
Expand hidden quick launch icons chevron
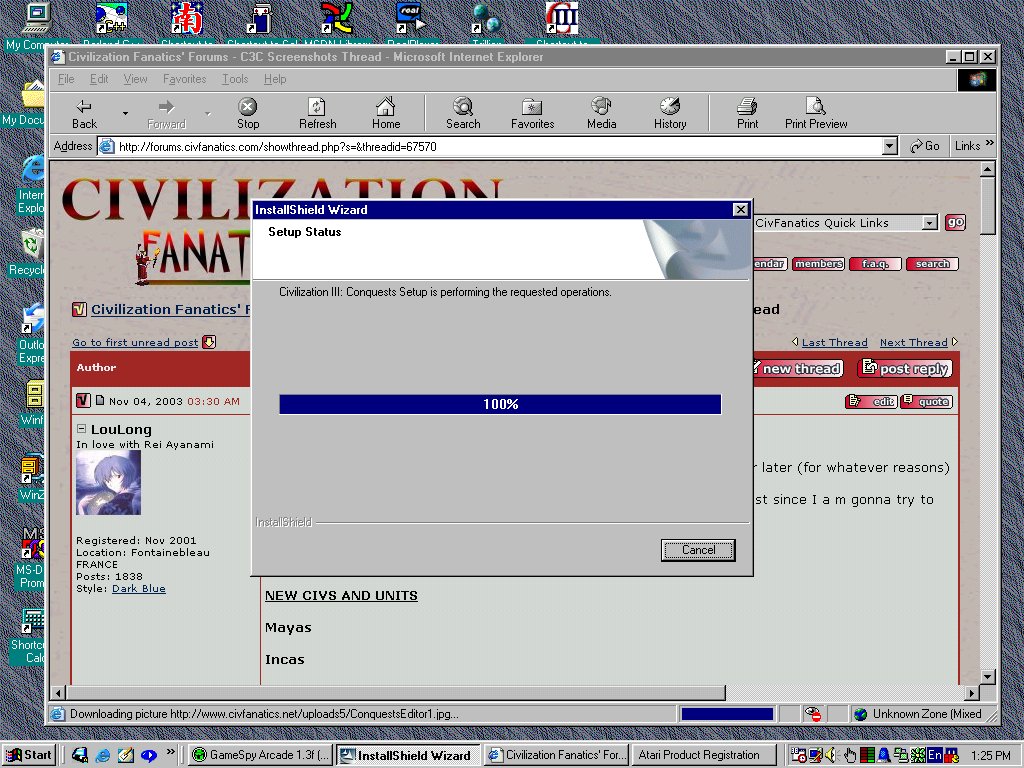pos(171,752)
